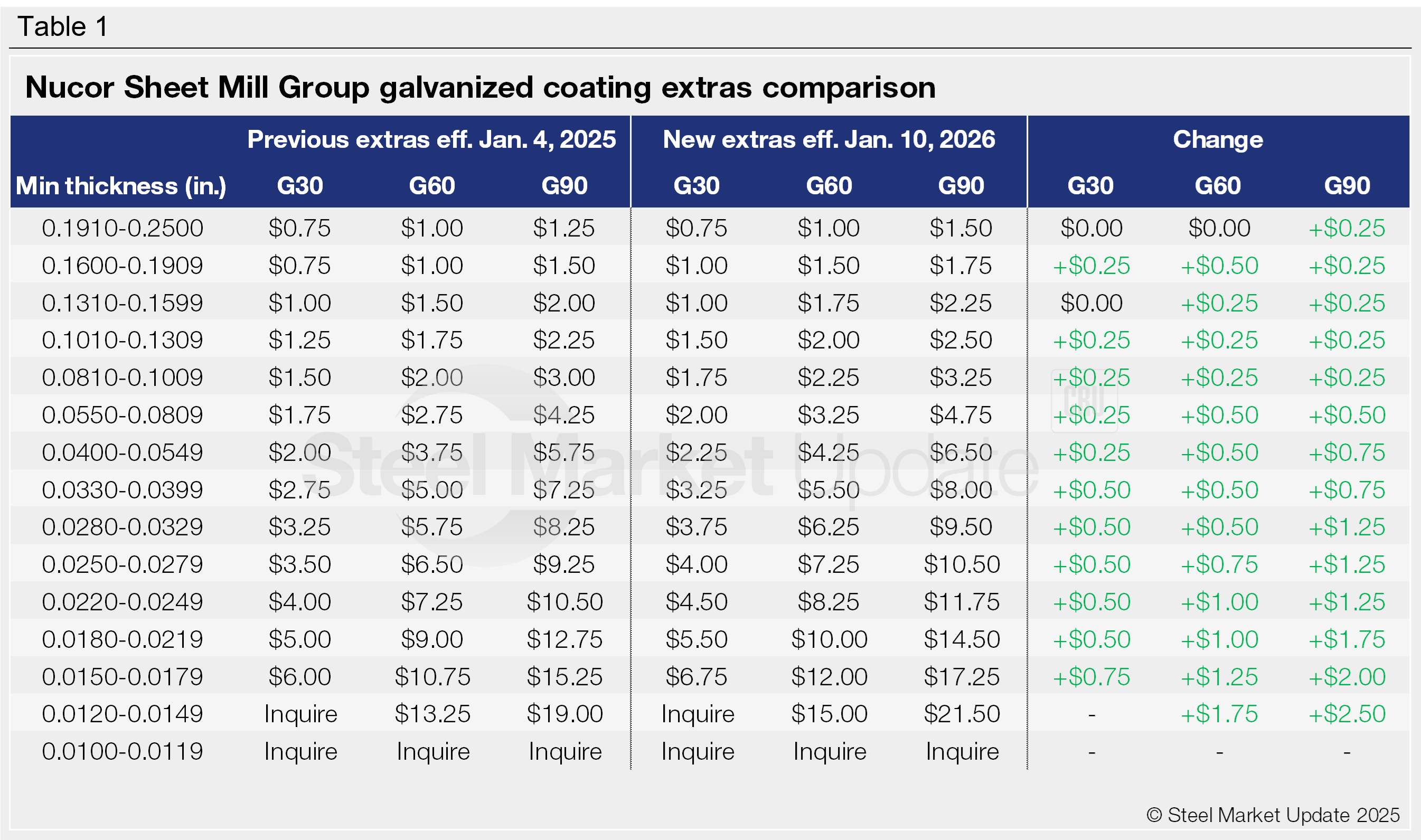Select the +$2.50 change value
The height and width of the screenshot is (840, 1421).
click(1346, 714)
